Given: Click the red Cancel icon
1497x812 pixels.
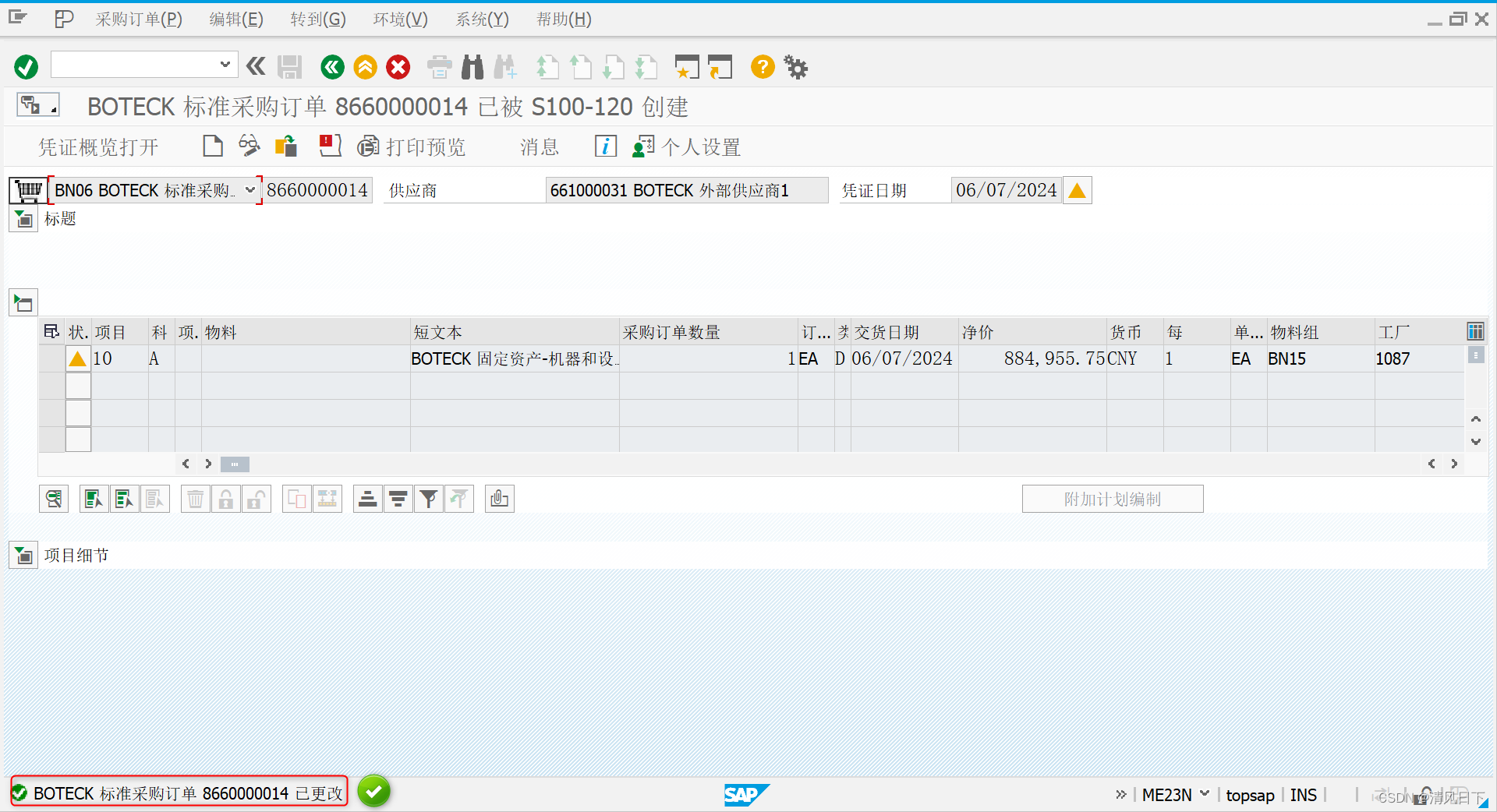Looking at the screenshot, I should click(x=398, y=67).
